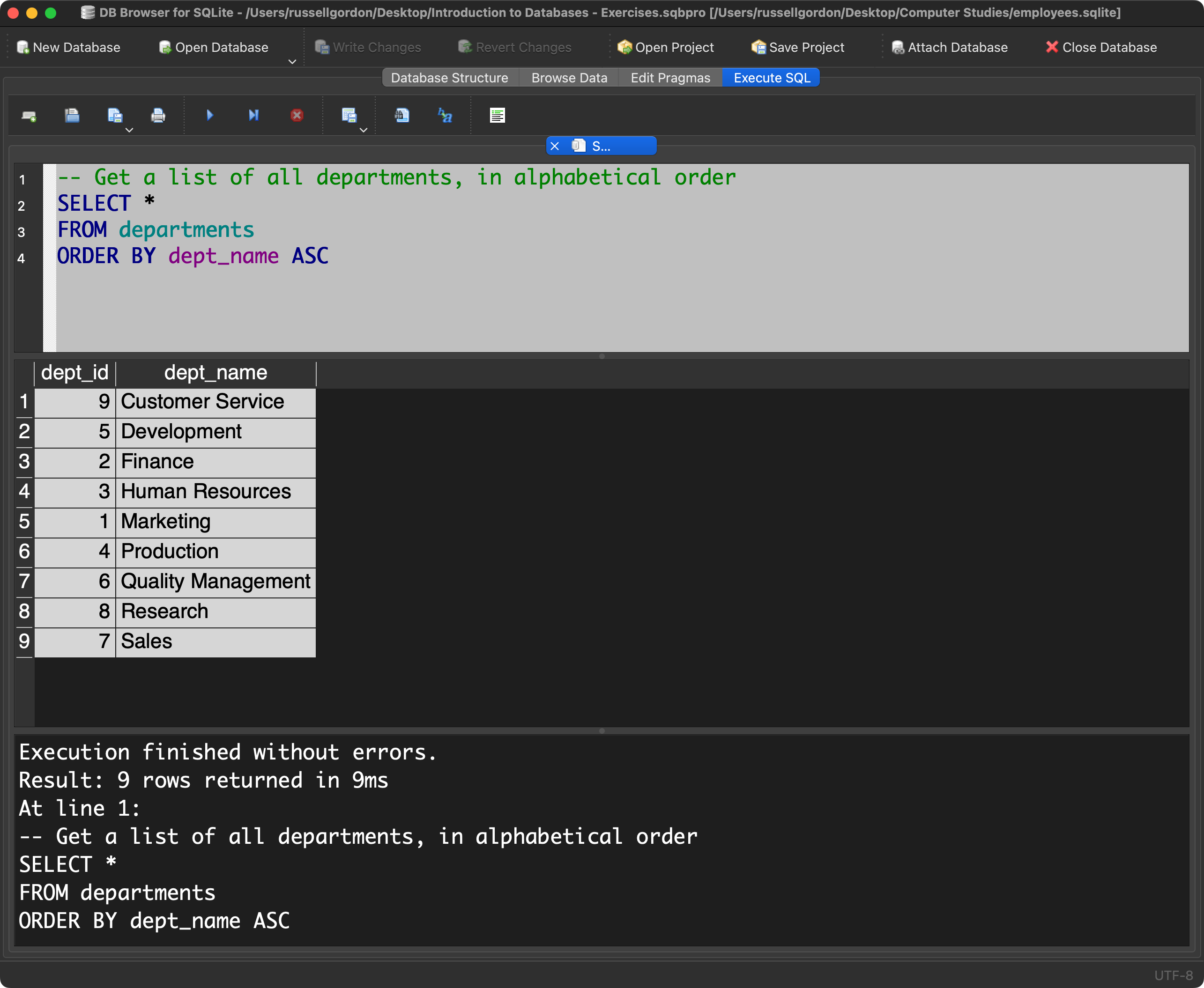Image resolution: width=1204 pixels, height=988 pixels.
Task: Execute all SQL statements
Action: click(209, 116)
